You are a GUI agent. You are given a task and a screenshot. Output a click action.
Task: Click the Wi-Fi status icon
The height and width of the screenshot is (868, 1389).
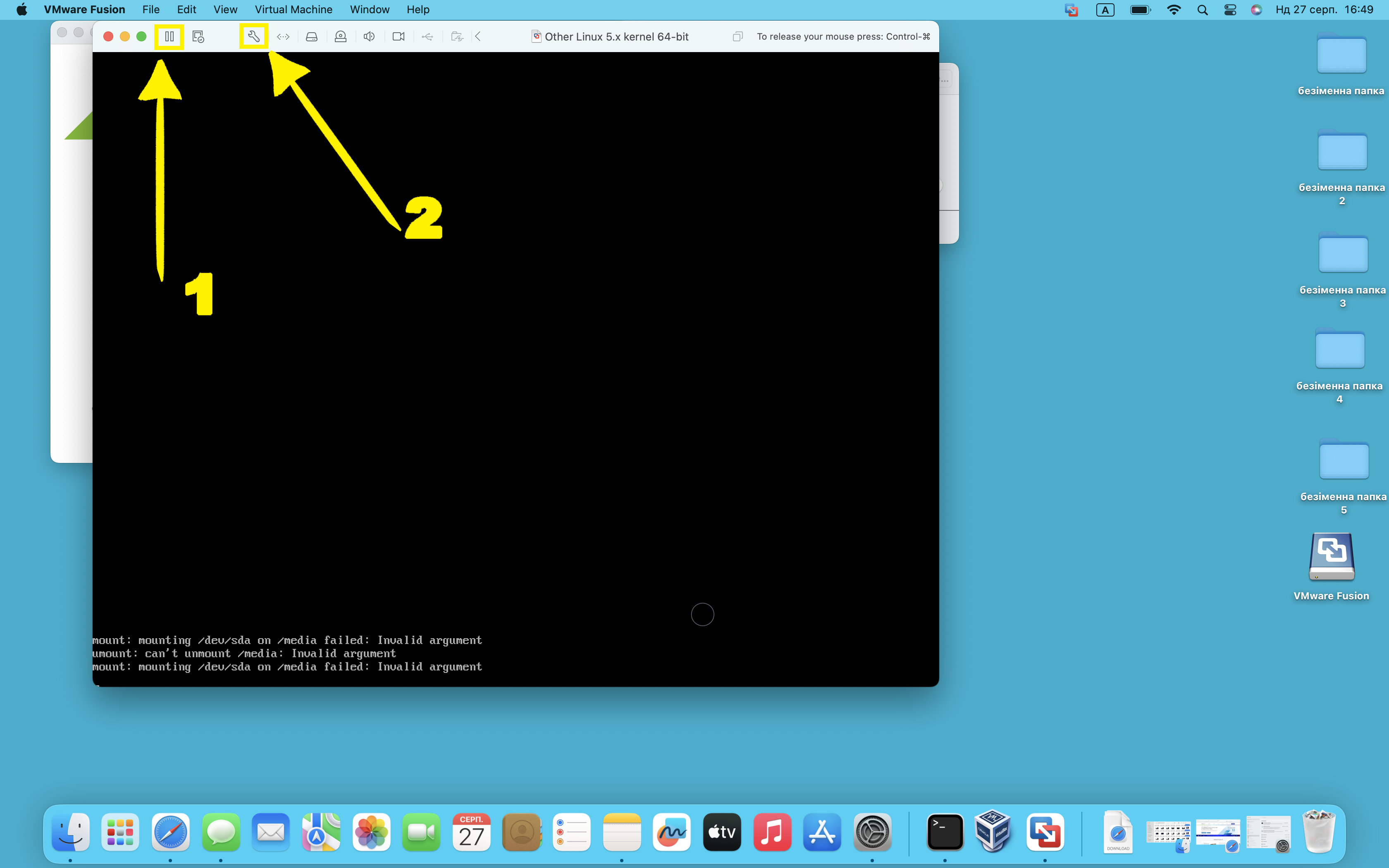point(1174,10)
